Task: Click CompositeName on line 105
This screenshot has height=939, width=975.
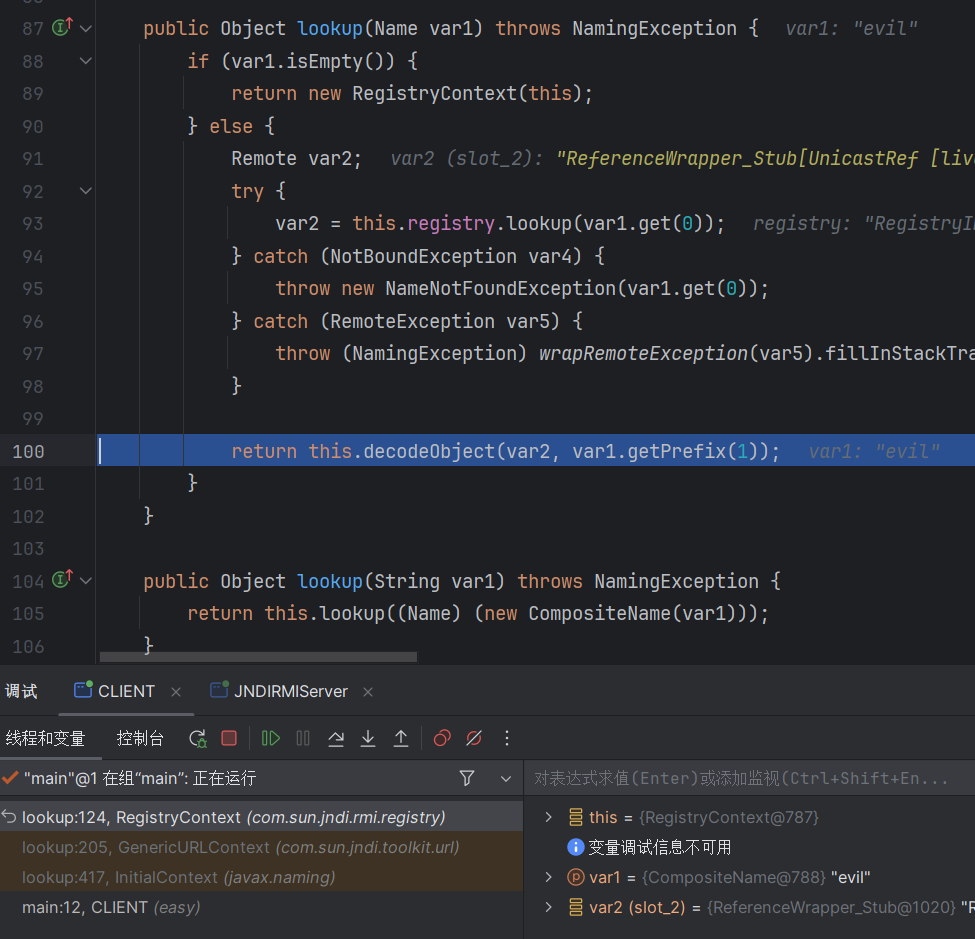Action: pos(599,613)
